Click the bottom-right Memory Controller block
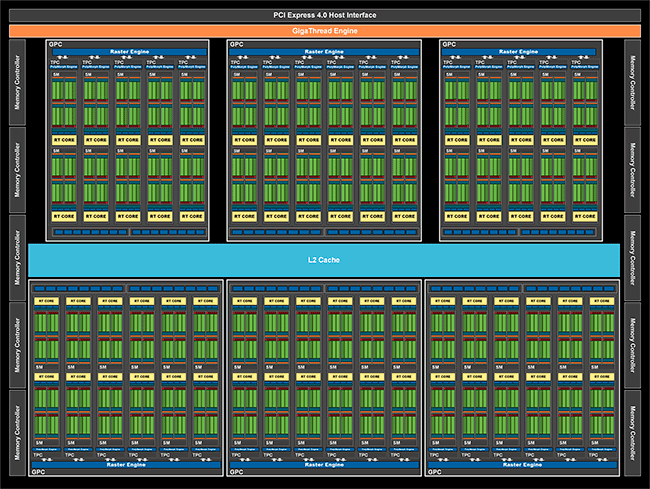The image size is (650, 489). click(x=634, y=434)
